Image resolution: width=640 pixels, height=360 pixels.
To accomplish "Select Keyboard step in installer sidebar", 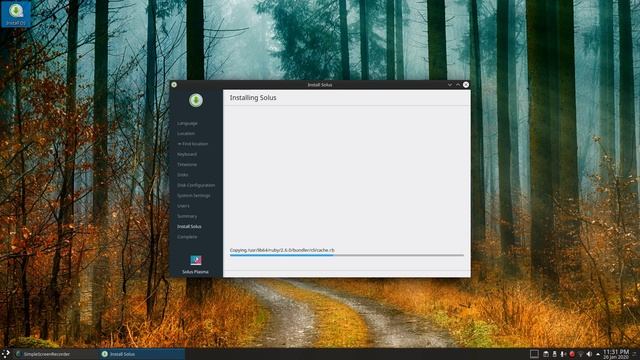I will point(187,154).
